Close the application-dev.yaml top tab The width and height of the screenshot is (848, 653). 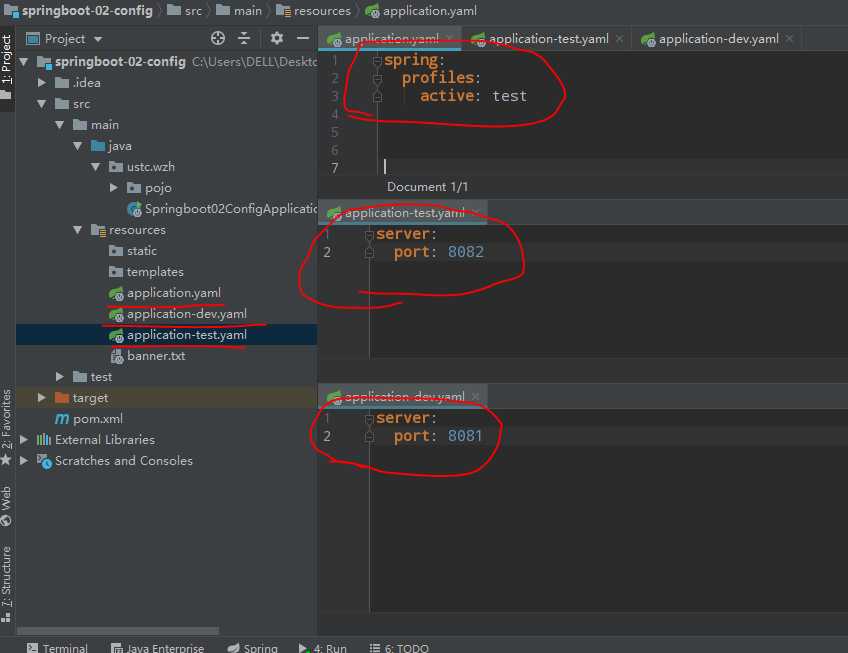click(790, 39)
